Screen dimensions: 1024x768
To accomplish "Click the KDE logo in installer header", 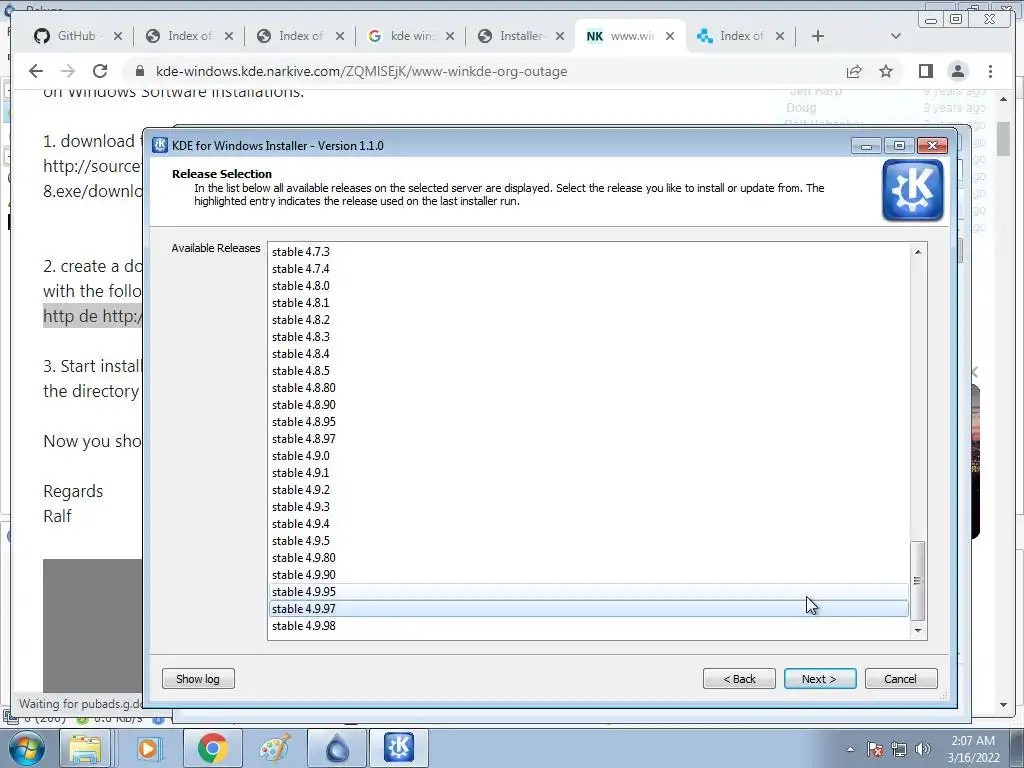I will (912, 190).
